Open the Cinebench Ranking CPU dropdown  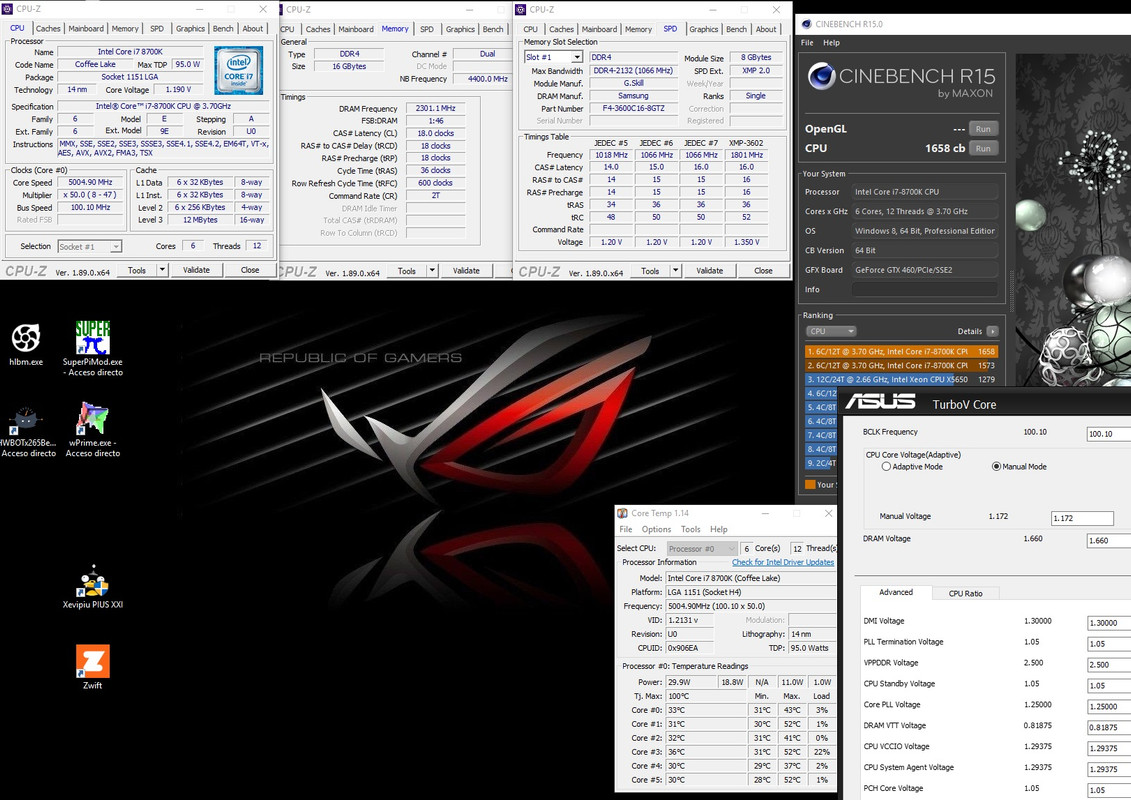[x=830, y=331]
